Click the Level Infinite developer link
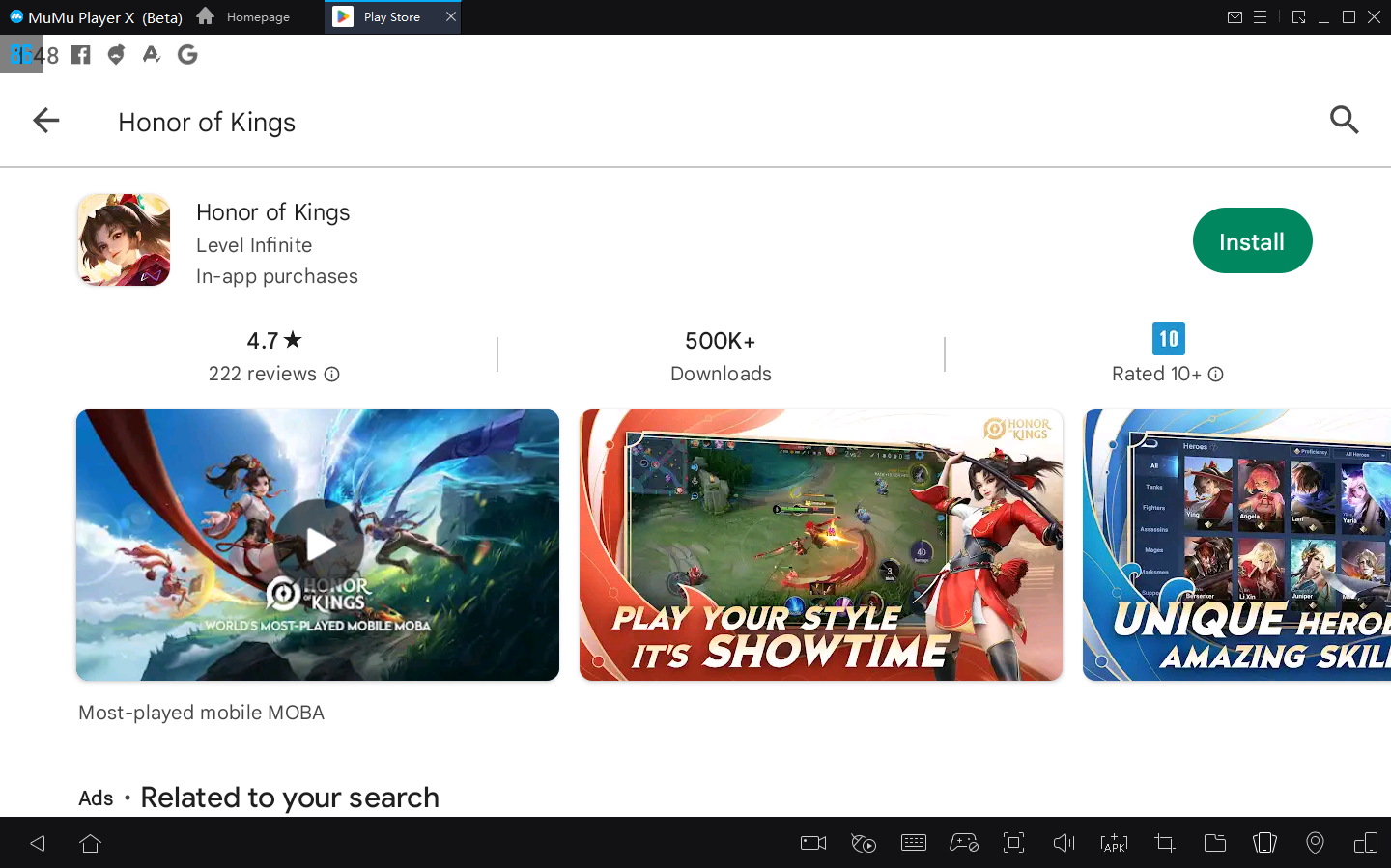The height and width of the screenshot is (868, 1391). tap(254, 245)
